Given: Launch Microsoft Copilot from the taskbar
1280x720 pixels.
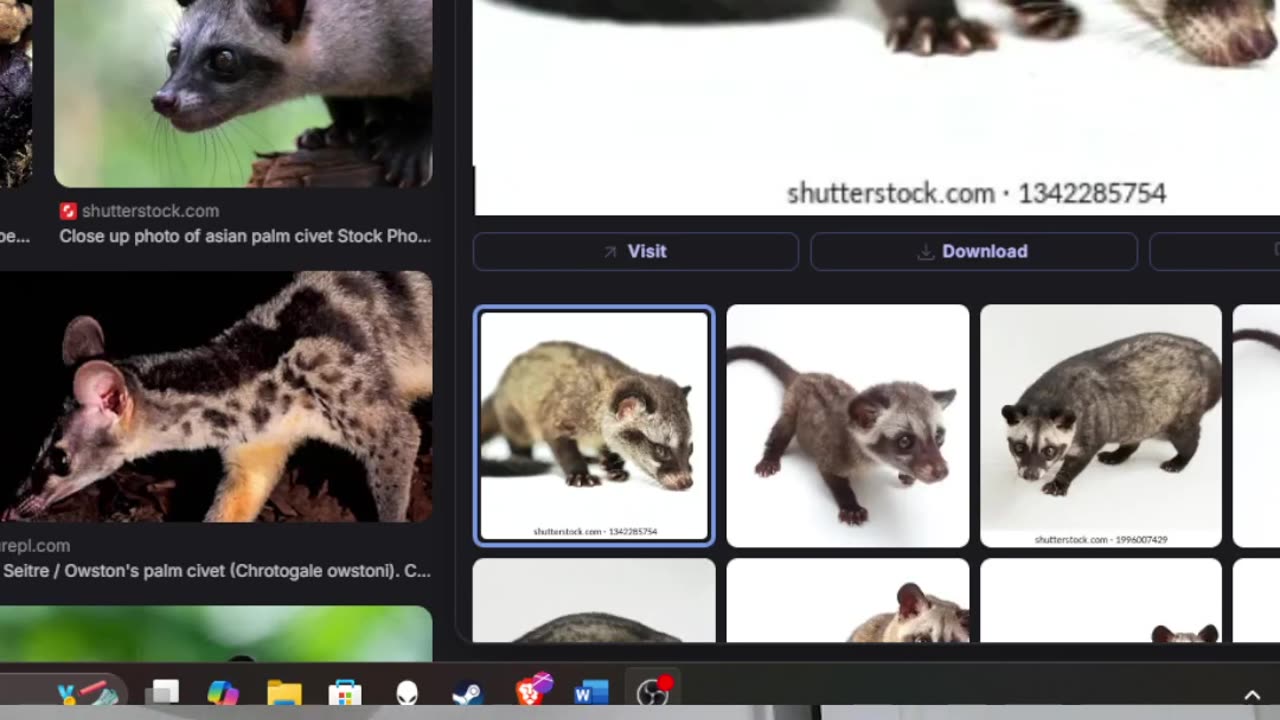Looking at the screenshot, I should (223, 692).
